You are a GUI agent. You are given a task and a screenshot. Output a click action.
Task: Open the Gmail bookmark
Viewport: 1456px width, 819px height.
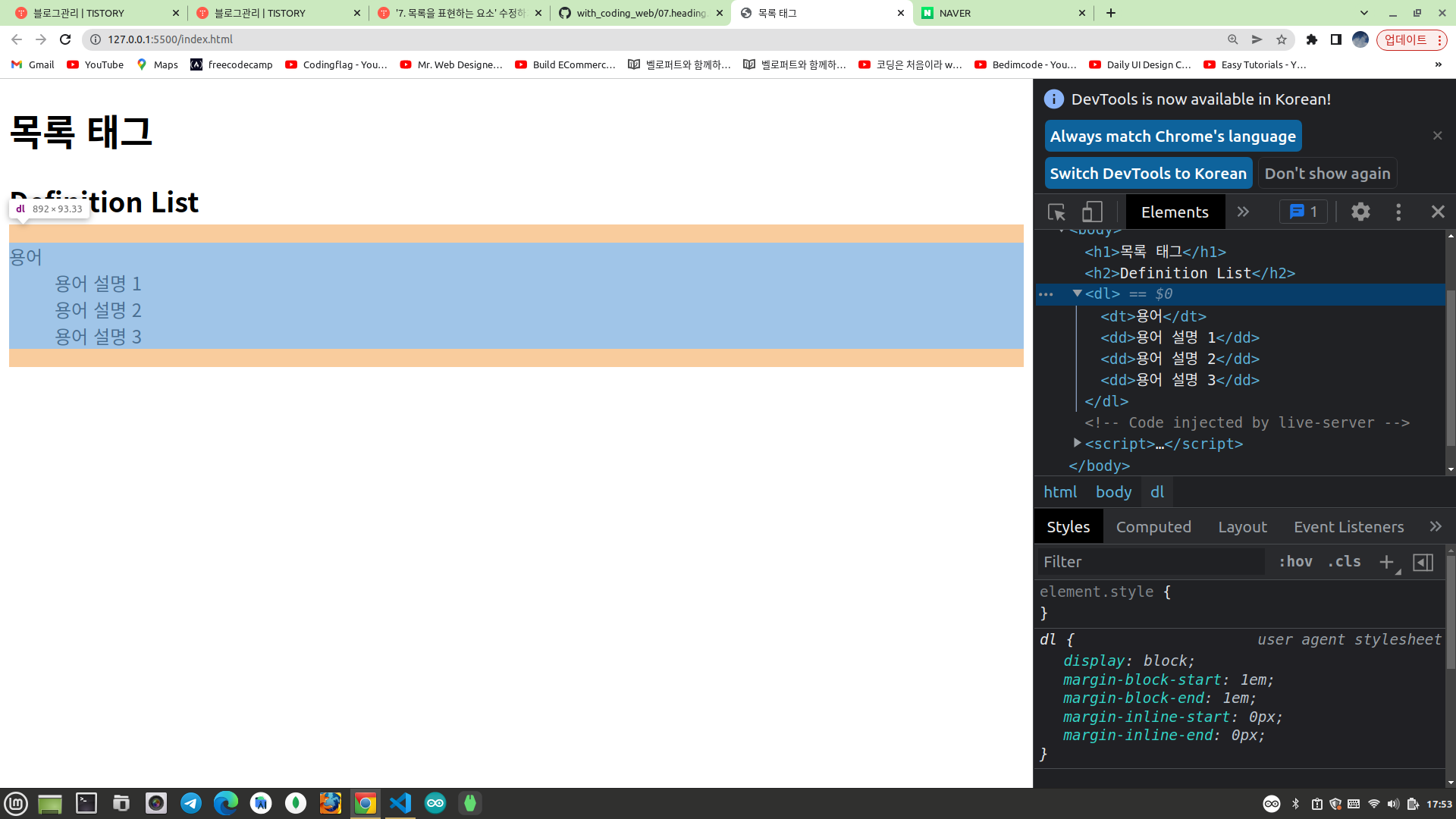click(x=33, y=64)
